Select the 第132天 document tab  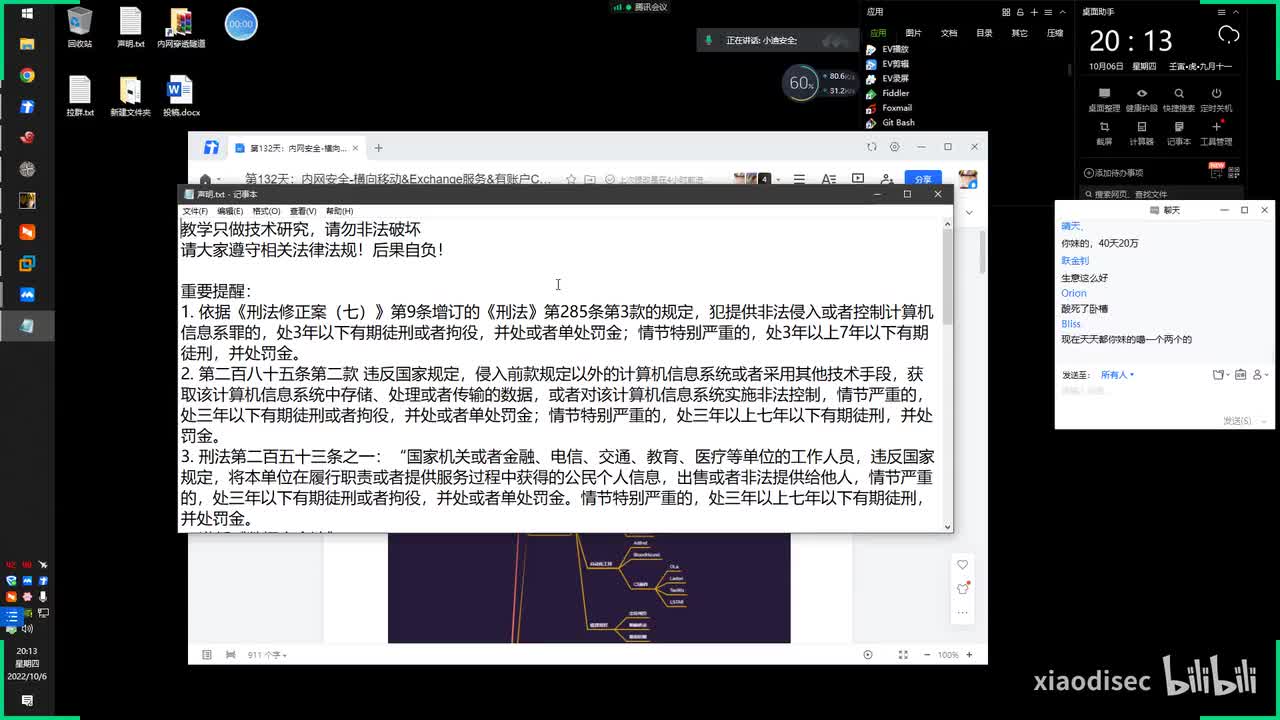click(296, 148)
